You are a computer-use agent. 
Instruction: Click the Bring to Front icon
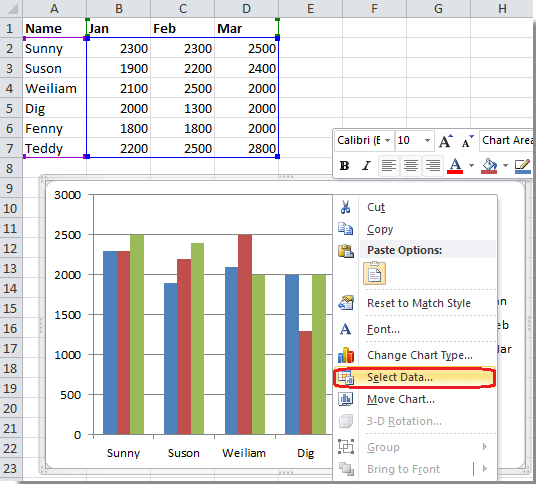[x=346, y=469]
